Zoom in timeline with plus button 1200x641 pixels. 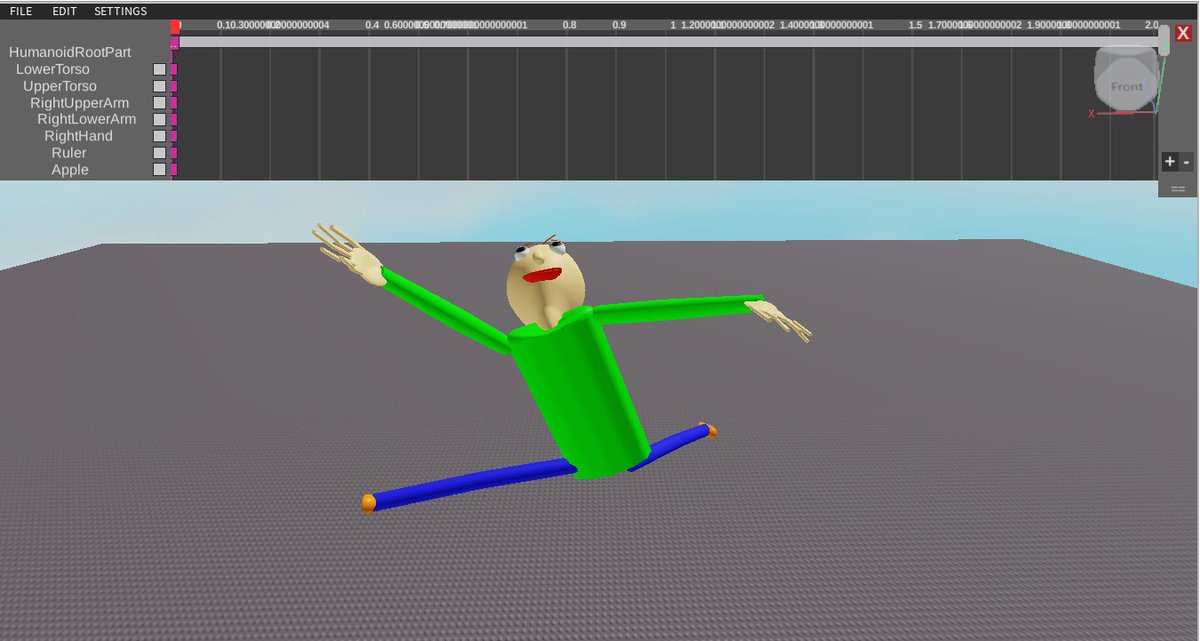tap(1170, 161)
